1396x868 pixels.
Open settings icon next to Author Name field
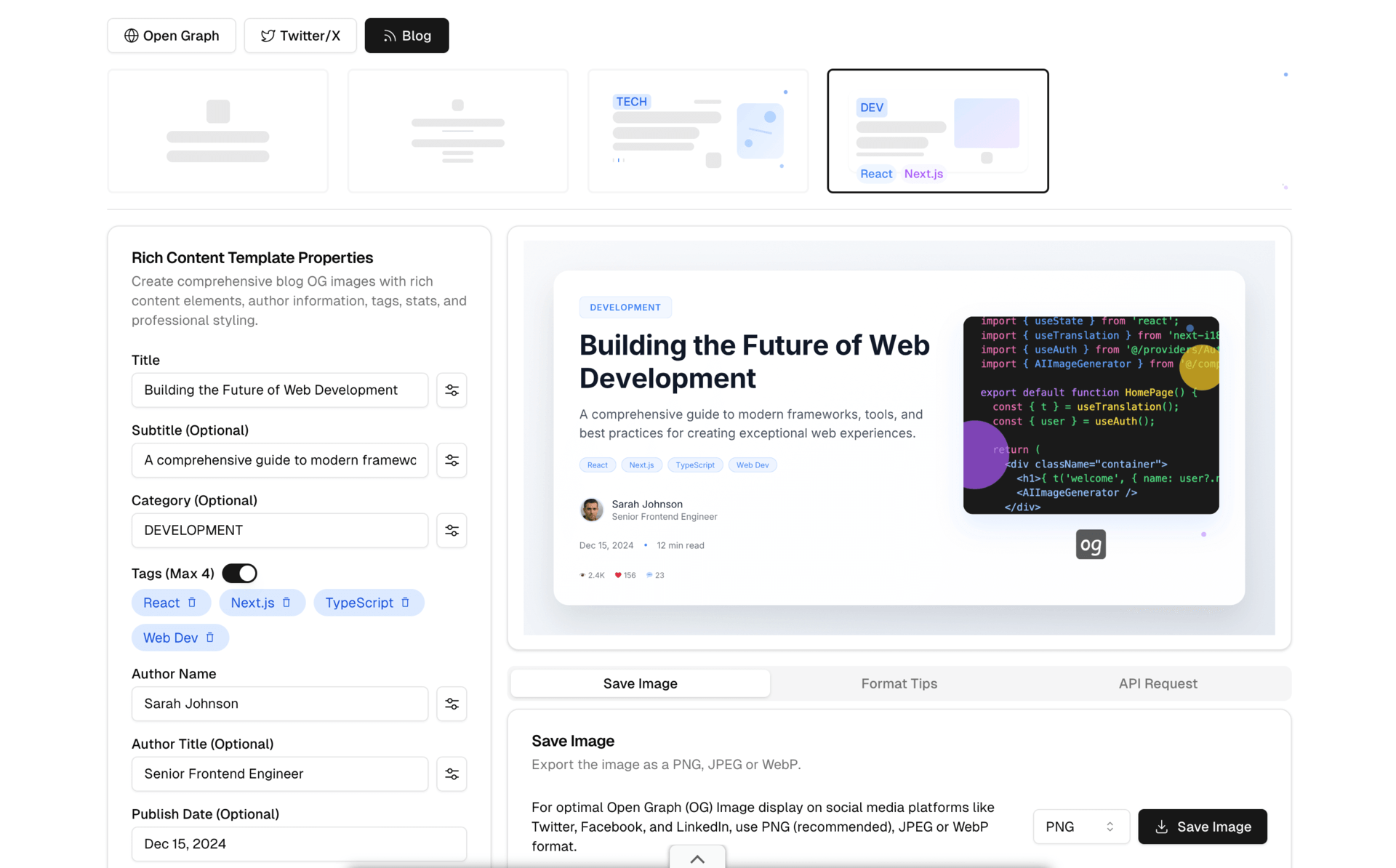(x=452, y=704)
